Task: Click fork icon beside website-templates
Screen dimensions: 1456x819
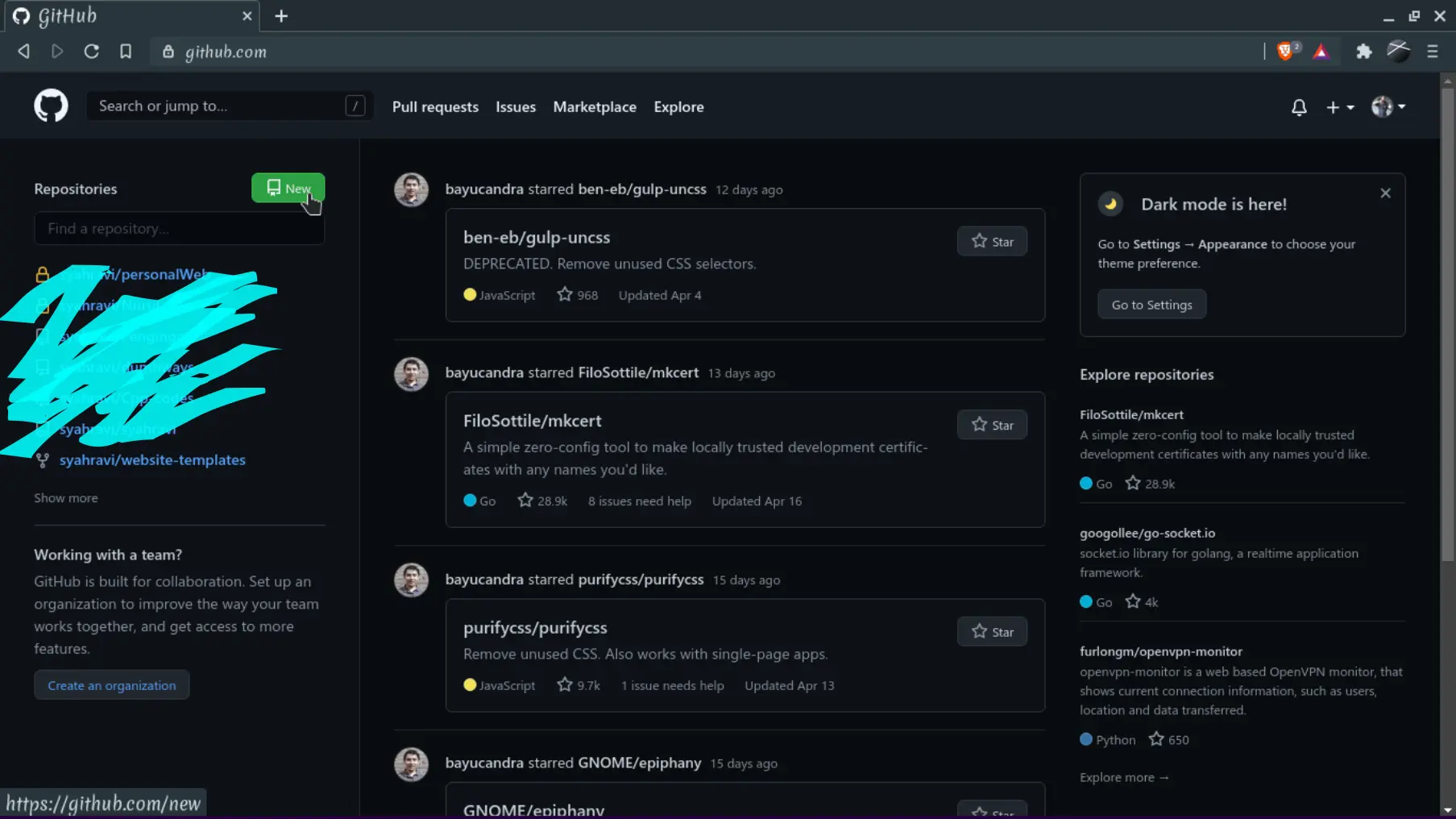Action: [43, 459]
